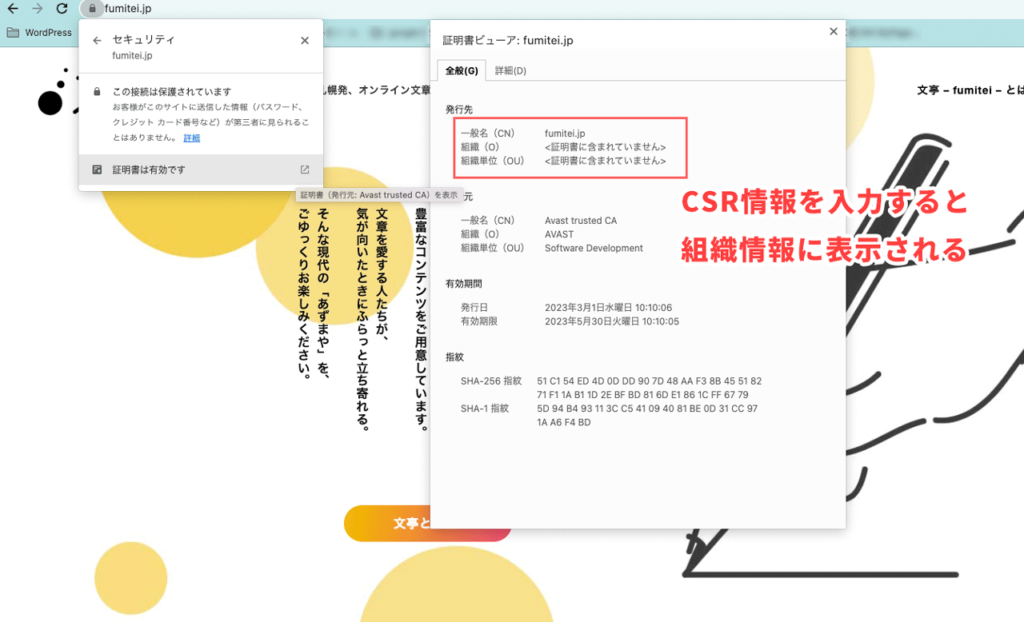Click the Software Development unit value
The image size is (1024, 622).
click(x=594, y=248)
